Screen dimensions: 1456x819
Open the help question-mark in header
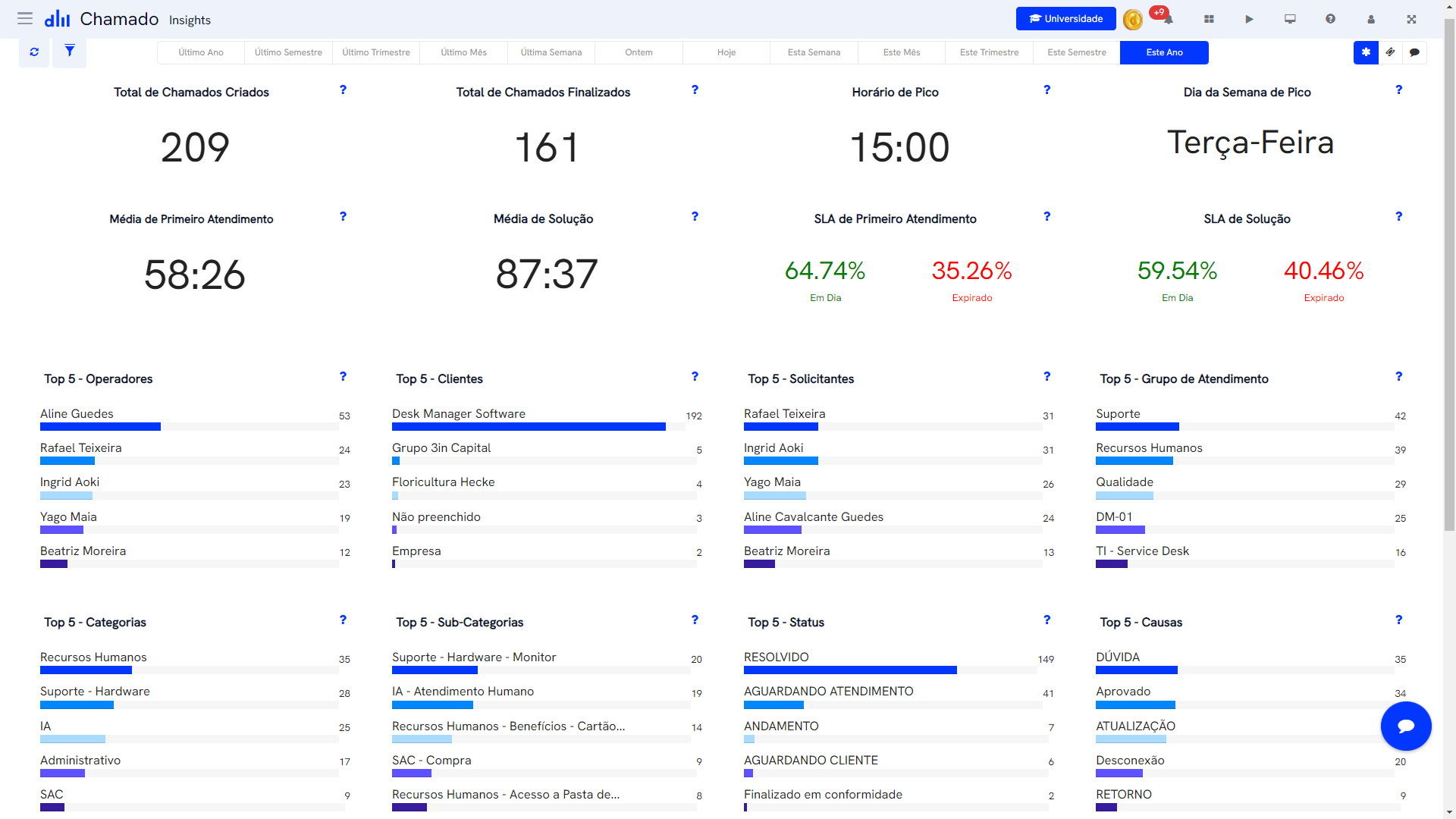pos(1330,19)
